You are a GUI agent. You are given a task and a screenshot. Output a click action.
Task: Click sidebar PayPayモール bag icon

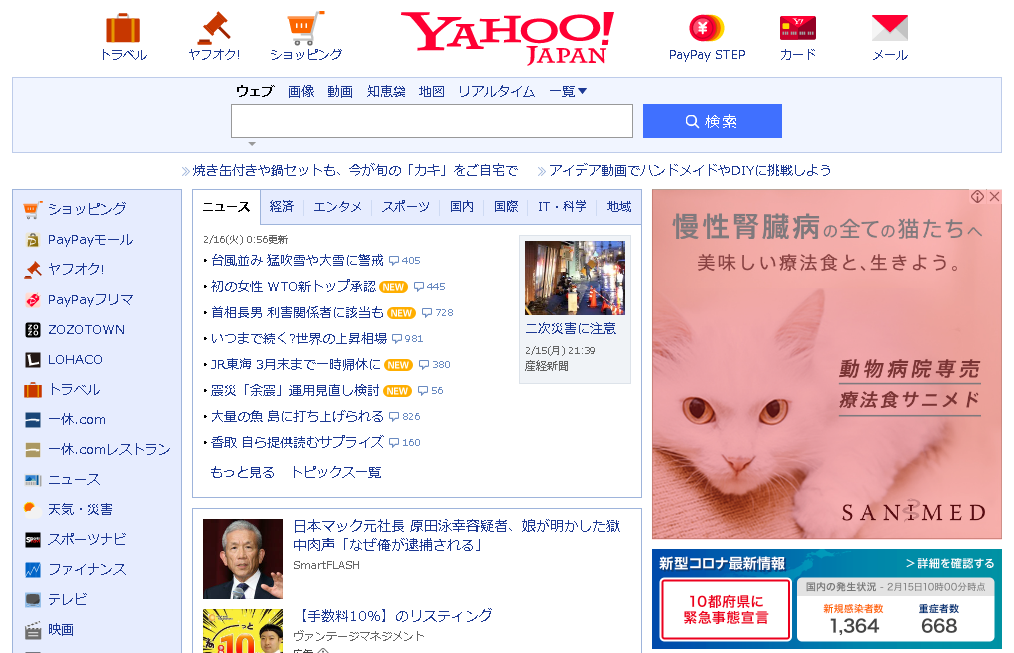32,240
